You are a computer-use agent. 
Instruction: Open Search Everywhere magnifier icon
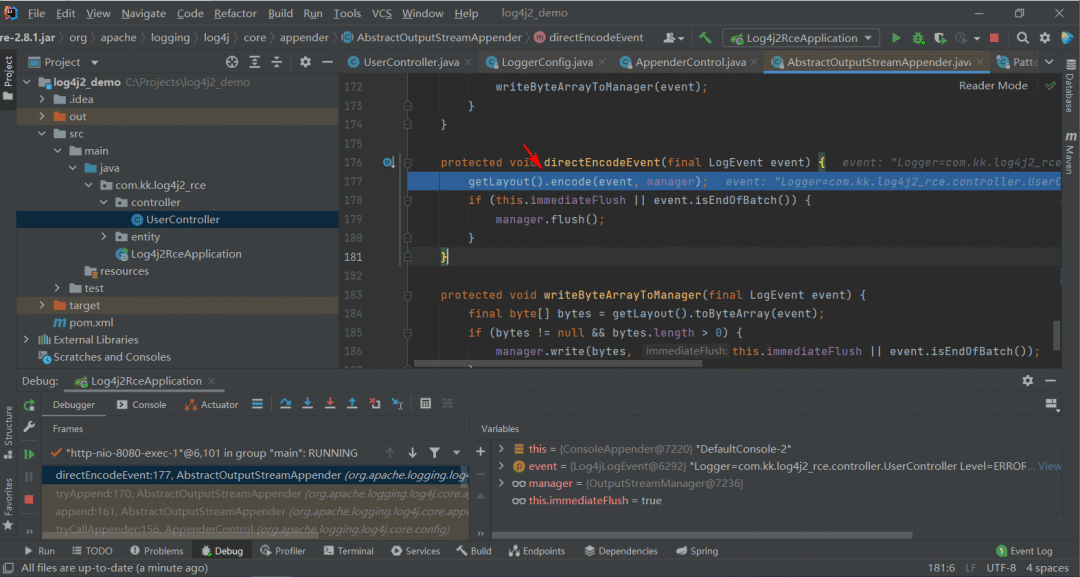click(x=1022, y=38)
